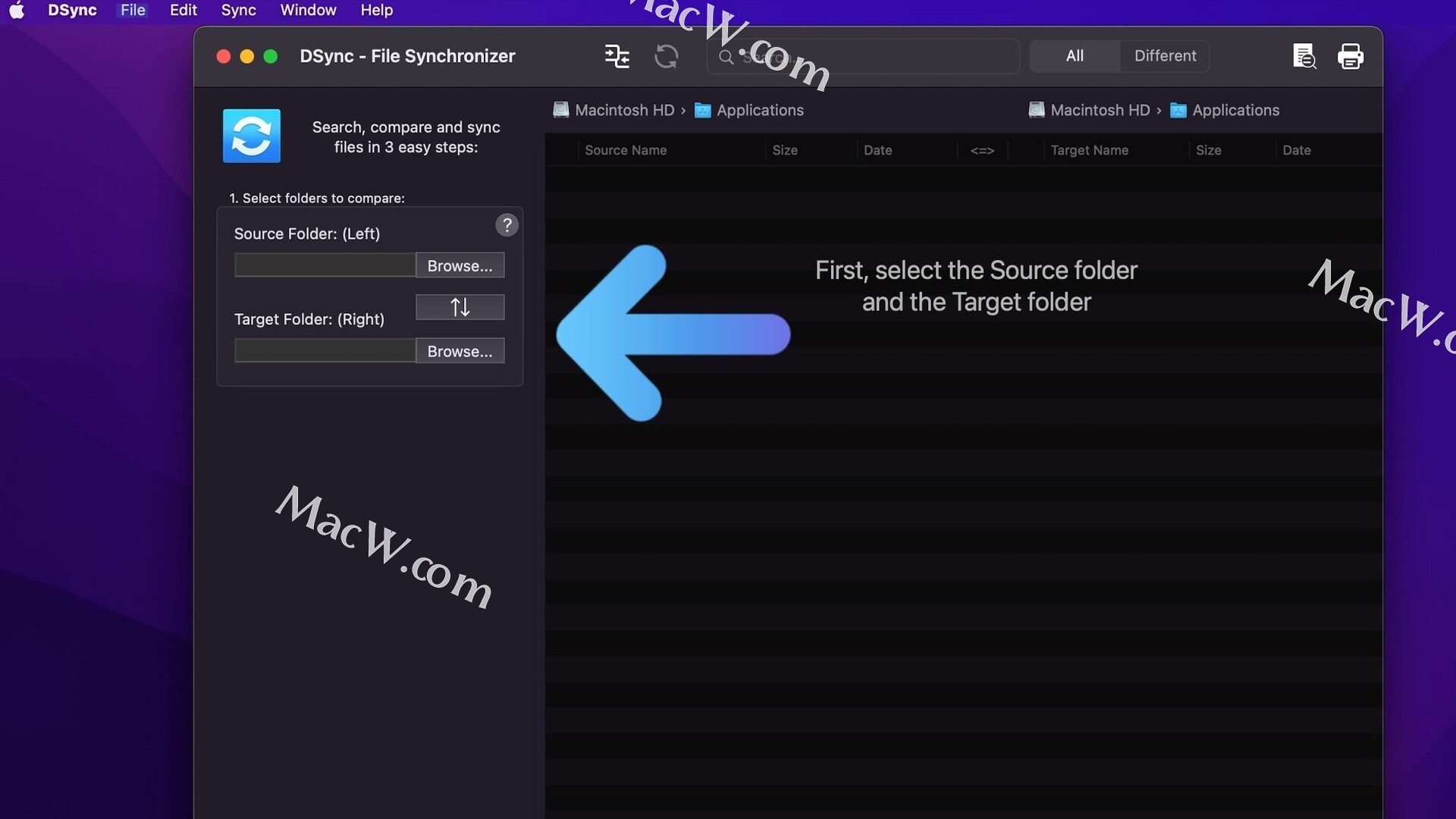Open the report preview icon
Screen dimensions: 1456x819
(1304, 56)
